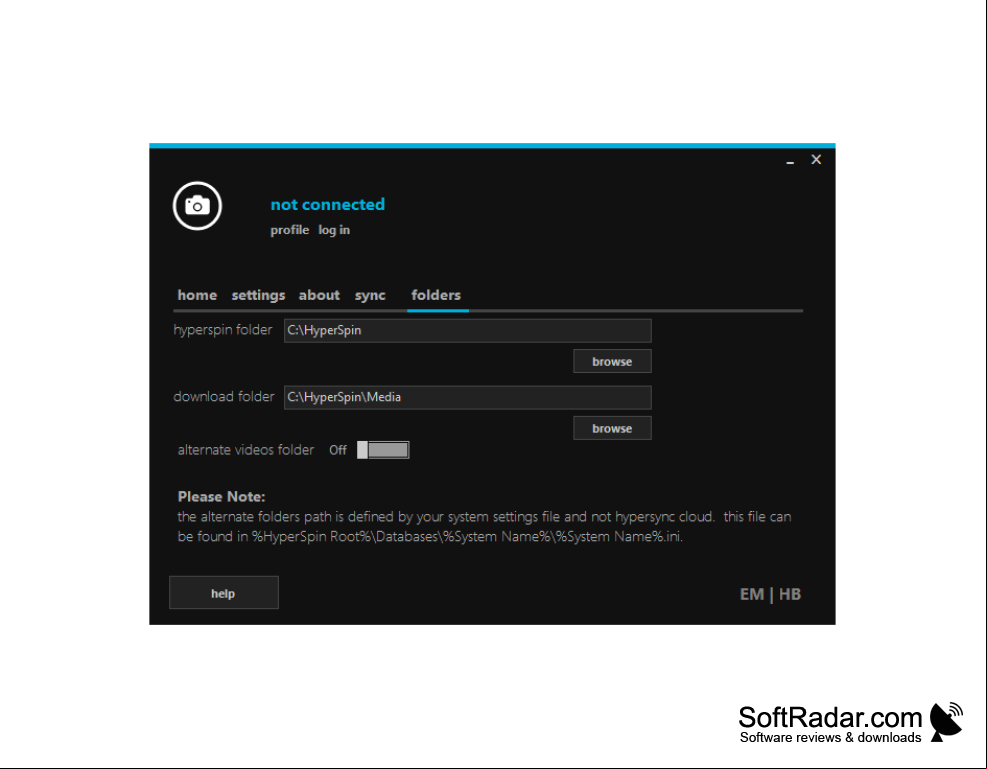The image size is (987, 769).
Task: Click the 'not connected' status text
Action: 327,205
